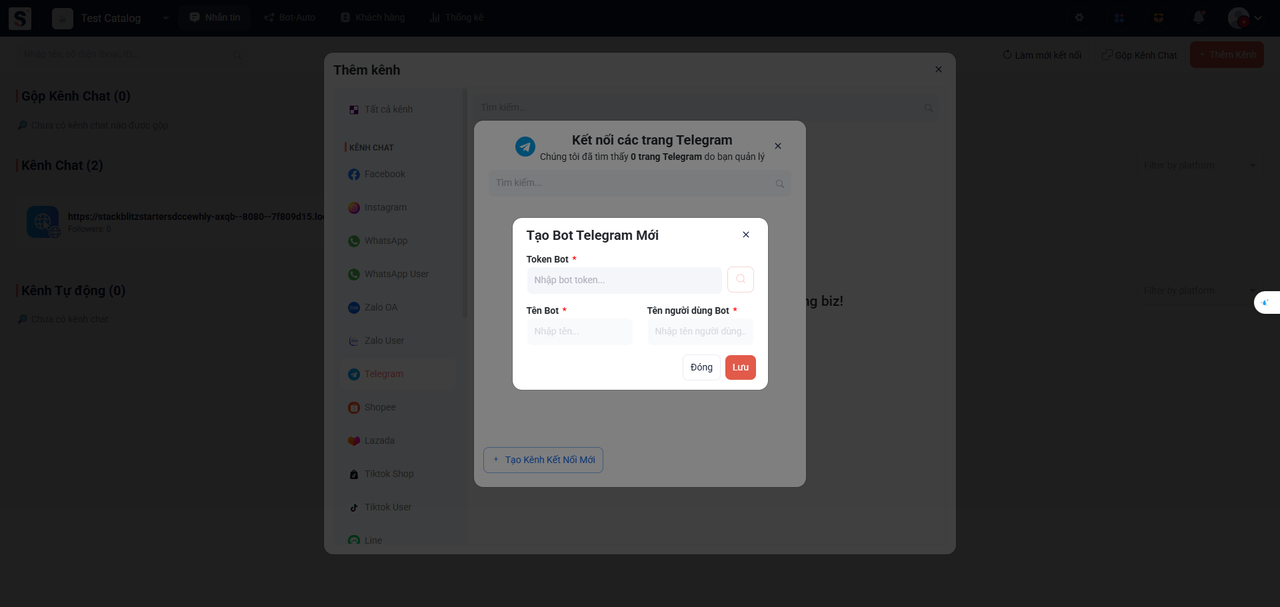
Task: Choose the WhatsApp channel icon
Action: pyautogui.click(x=354, y=241)
